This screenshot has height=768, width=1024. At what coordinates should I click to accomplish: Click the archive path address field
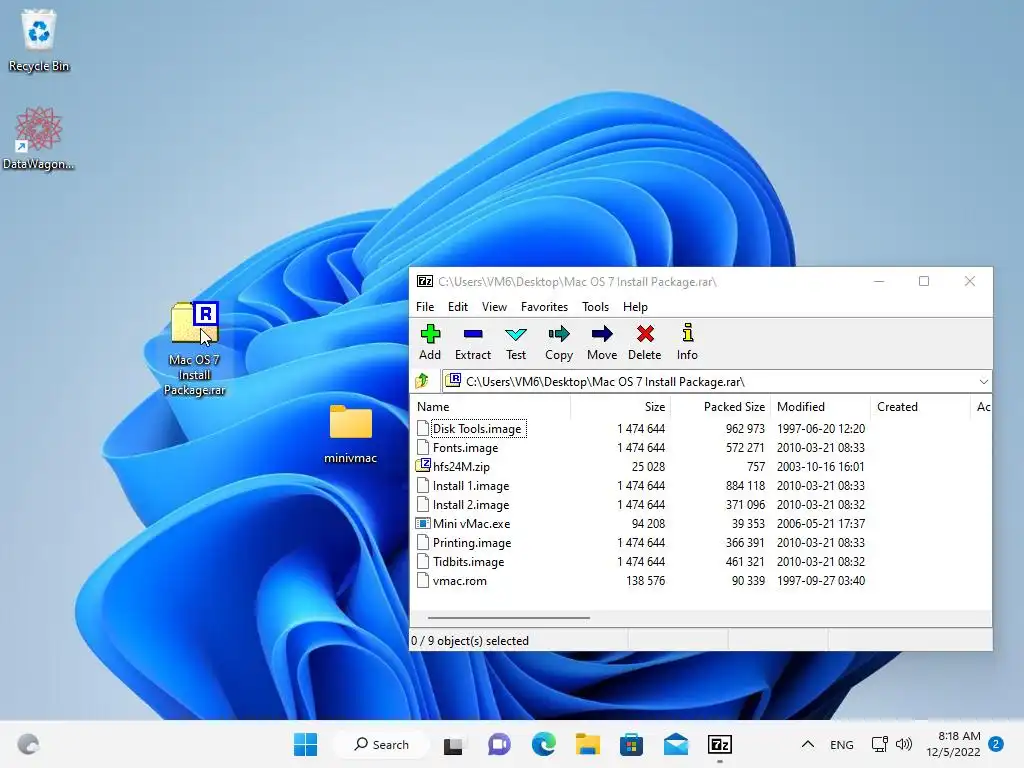coord(716,381)
